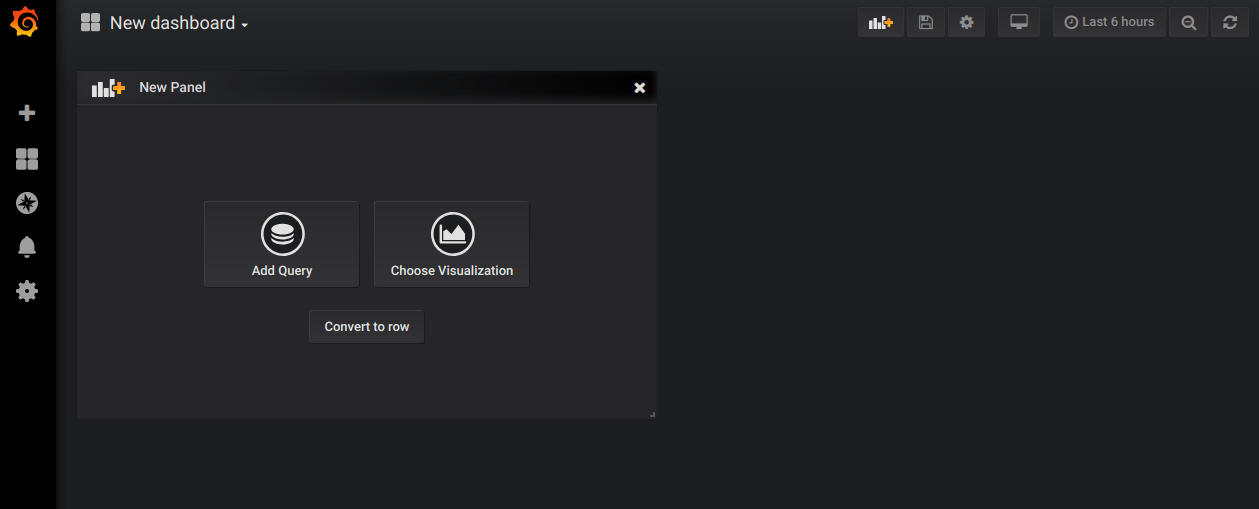Open Explore compass icon in sidebar

(27, 203)
